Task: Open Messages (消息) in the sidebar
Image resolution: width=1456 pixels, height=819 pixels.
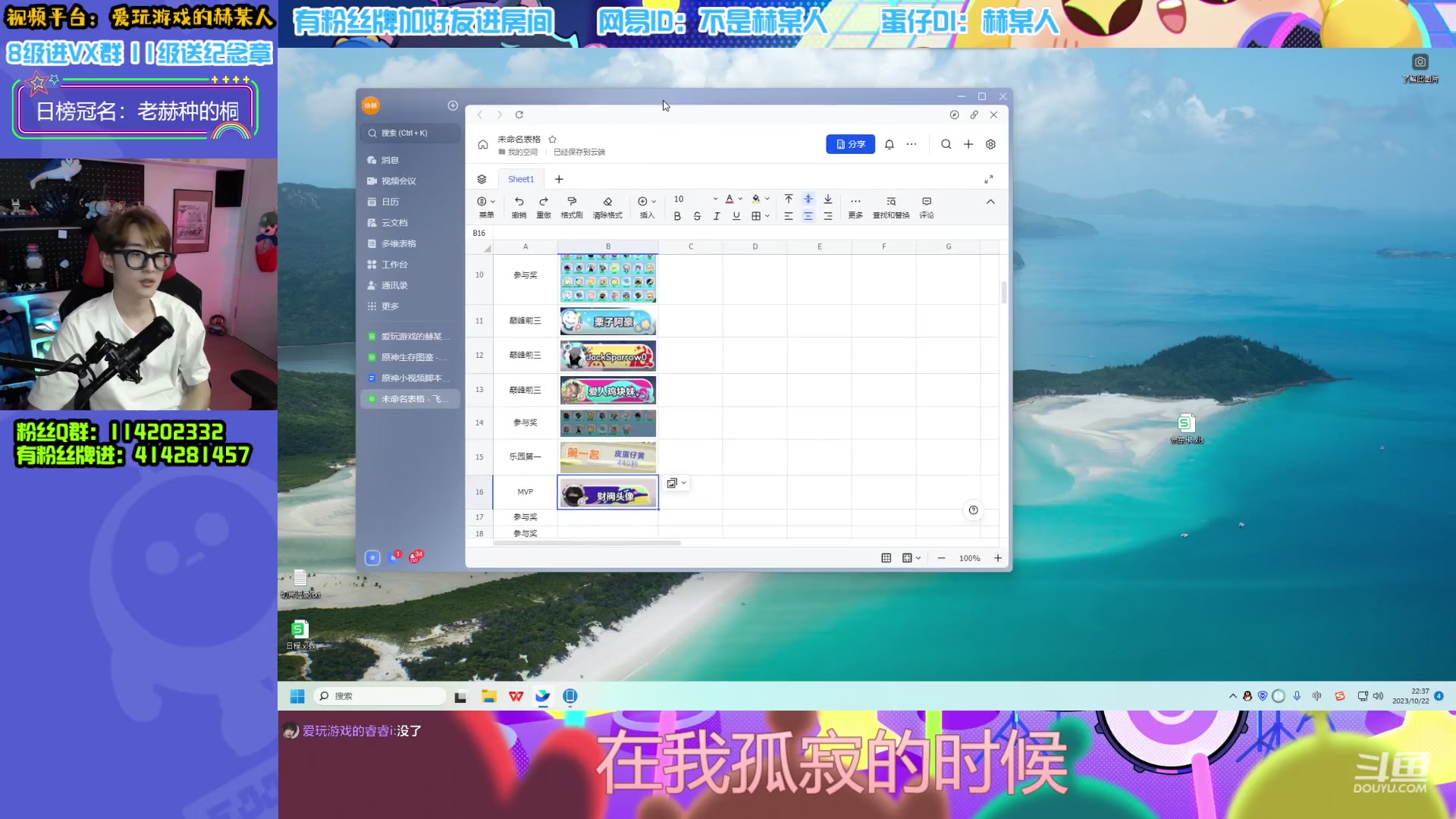Action: click(388, 160)
